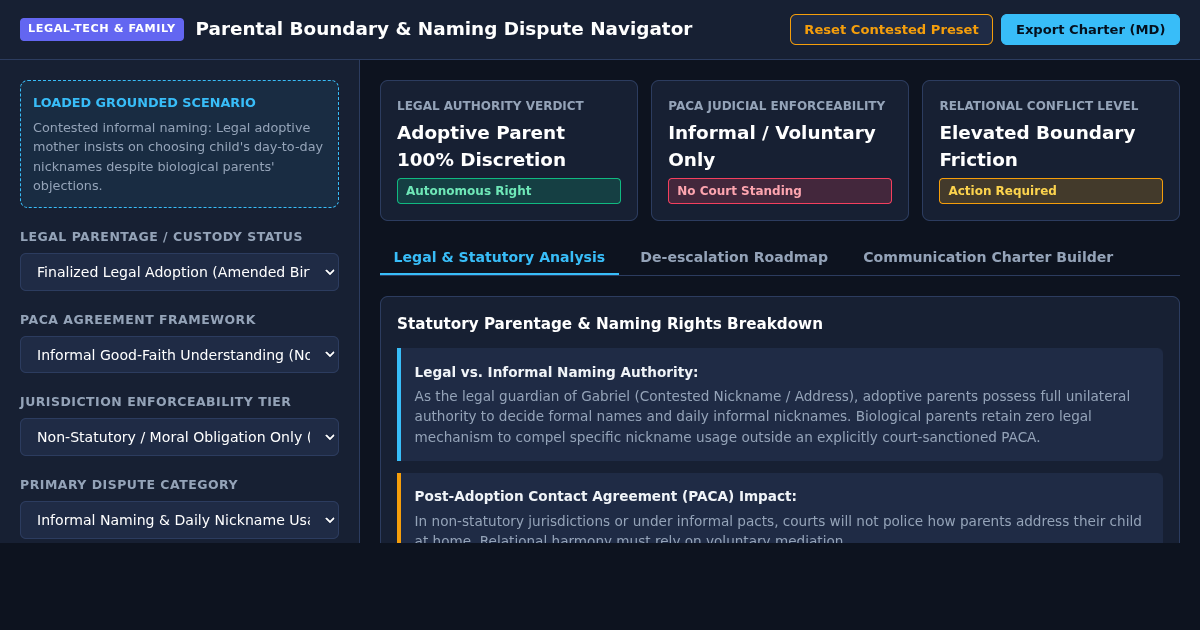Click the Informal / Voluntary Only value
Viewport: 1200px width, 630px height.
[772, 146]
